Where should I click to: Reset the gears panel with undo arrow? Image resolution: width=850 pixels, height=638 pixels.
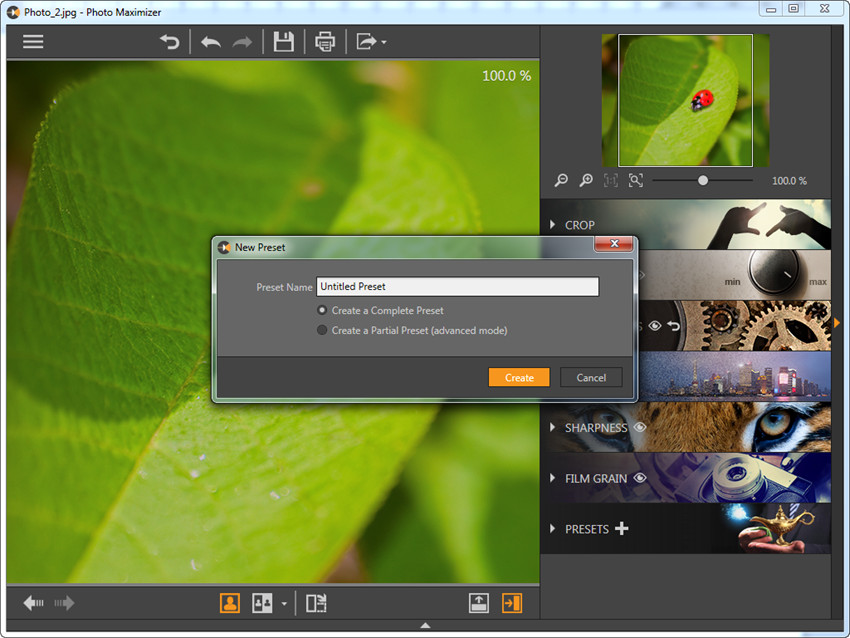674,326
